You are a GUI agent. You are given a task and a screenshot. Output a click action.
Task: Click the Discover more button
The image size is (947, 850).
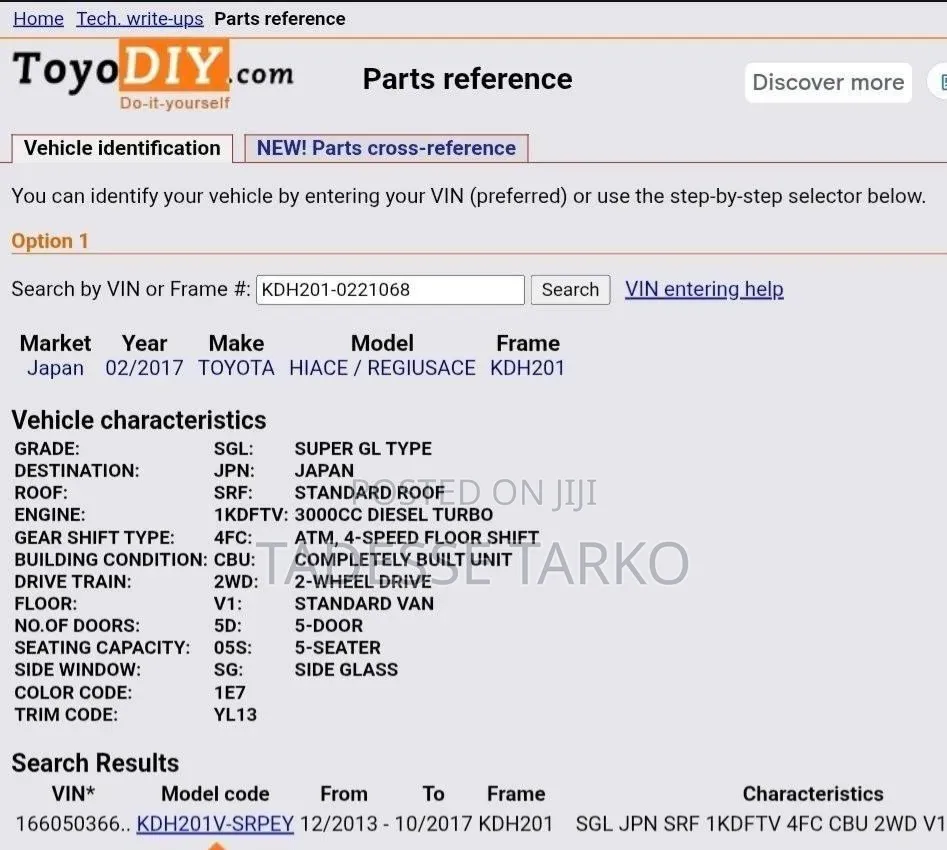point(828,82)
